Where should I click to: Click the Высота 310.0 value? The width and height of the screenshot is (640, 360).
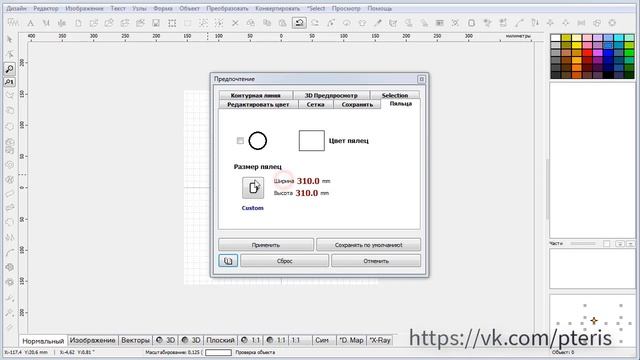(x=307, y=193)
